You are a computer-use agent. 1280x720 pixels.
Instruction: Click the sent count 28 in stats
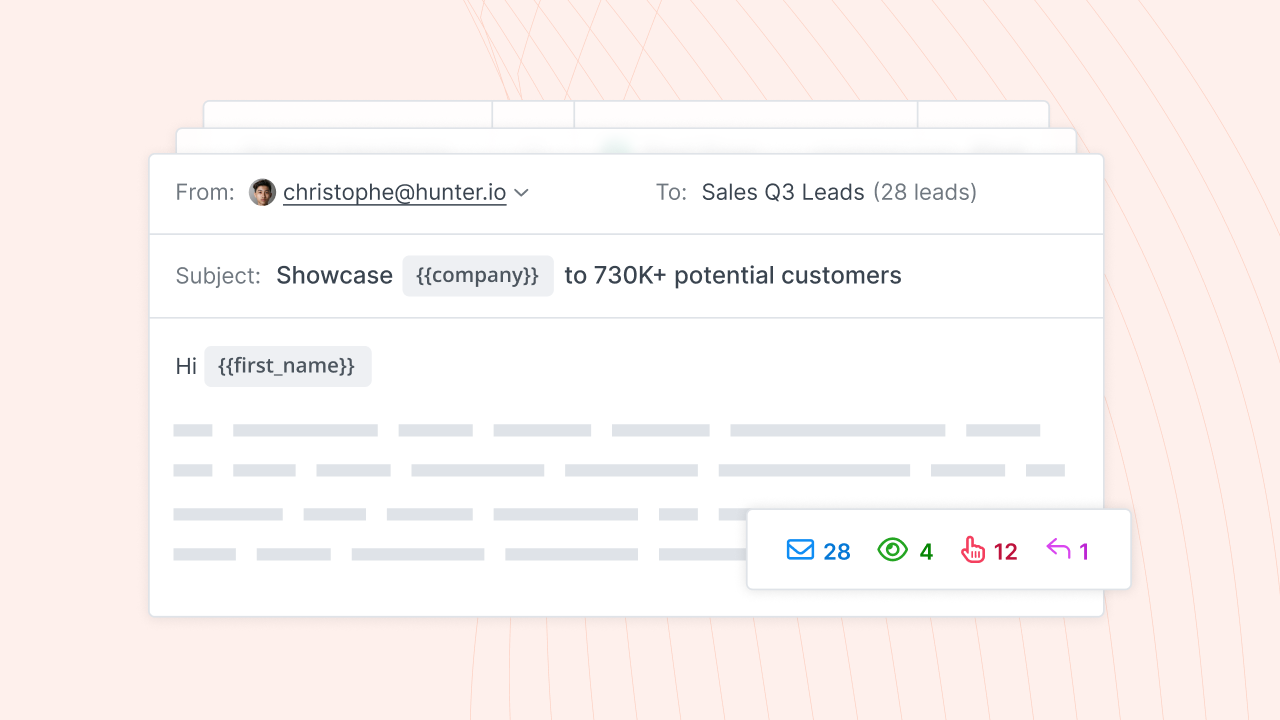point(837,552)
